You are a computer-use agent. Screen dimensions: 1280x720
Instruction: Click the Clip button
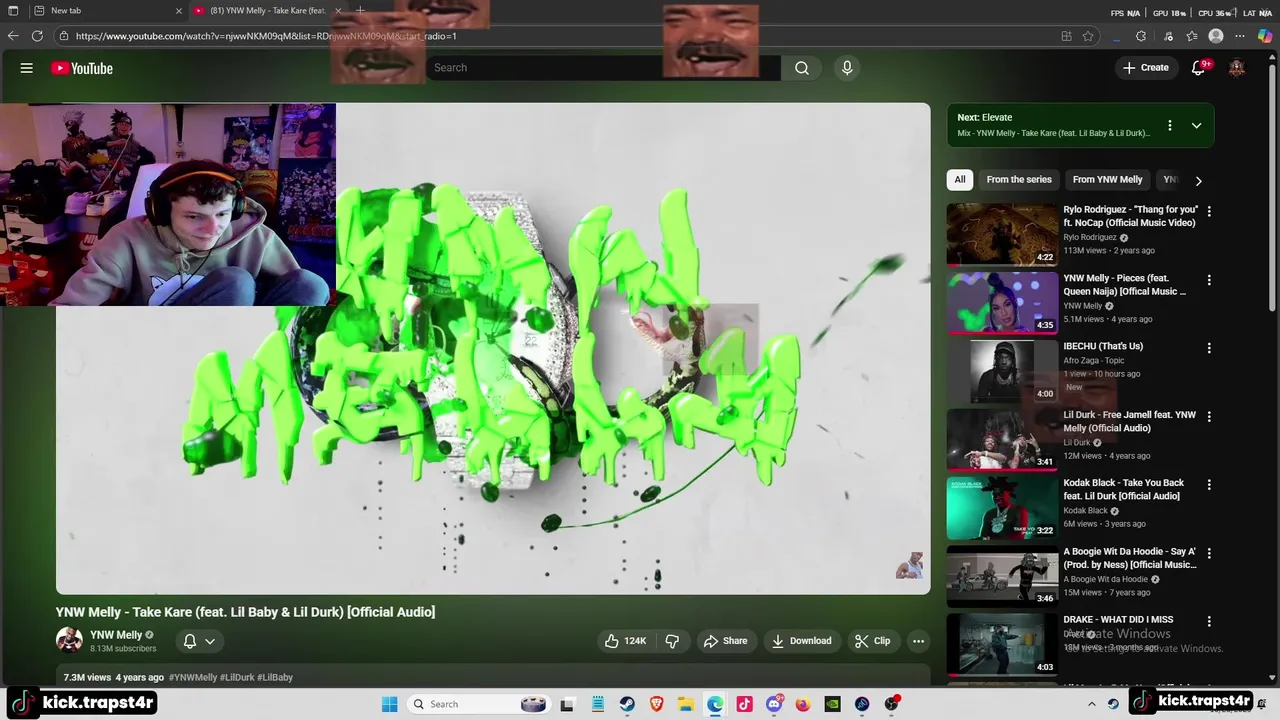click(872, 641)
